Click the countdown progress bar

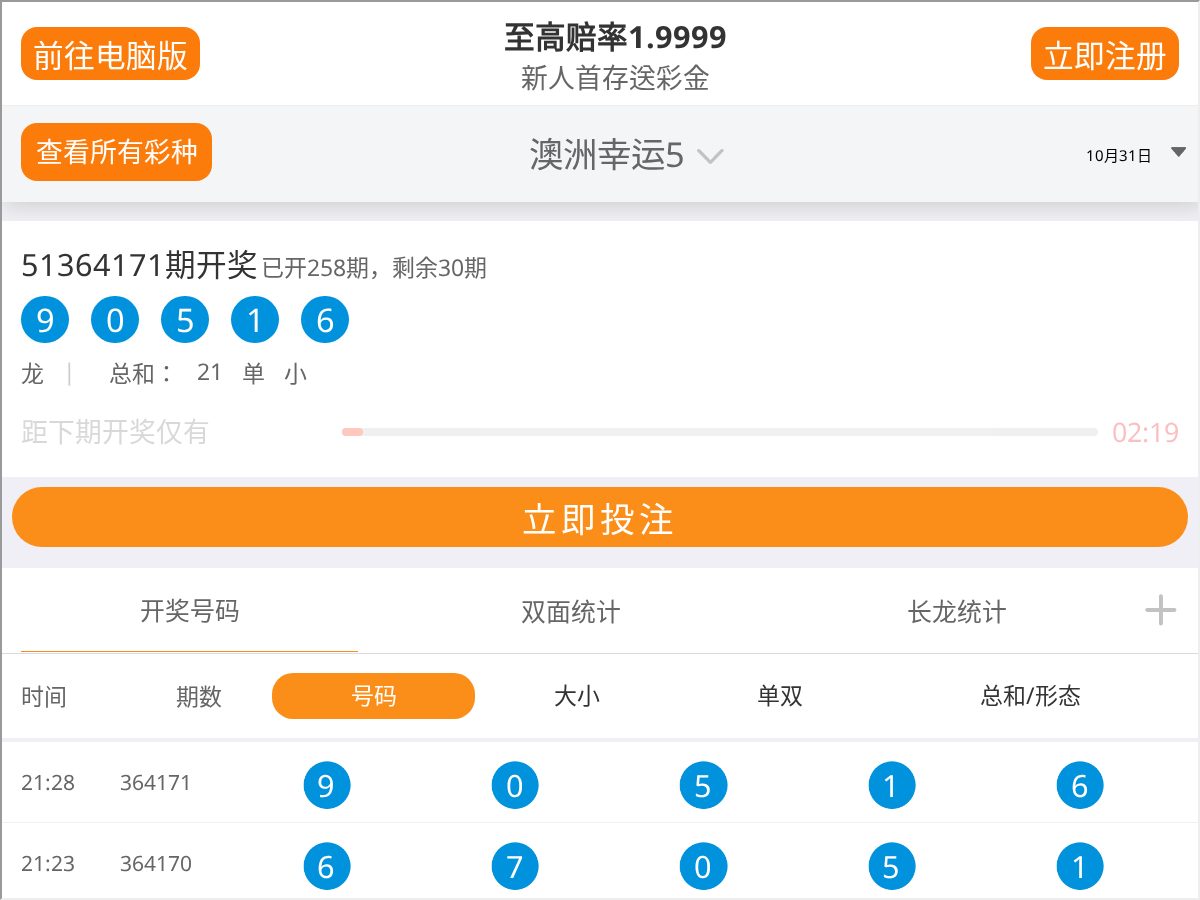[719, 432]
